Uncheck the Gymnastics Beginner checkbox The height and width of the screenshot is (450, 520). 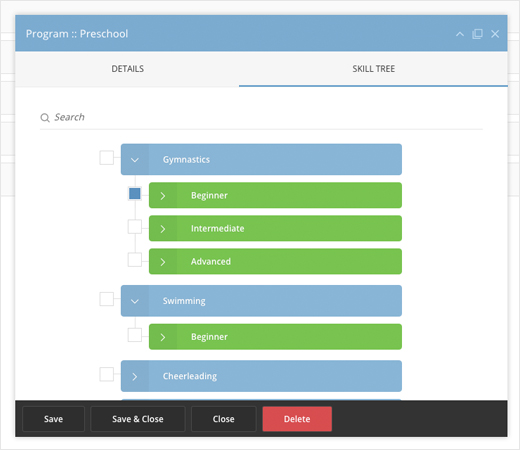[135, 193]
